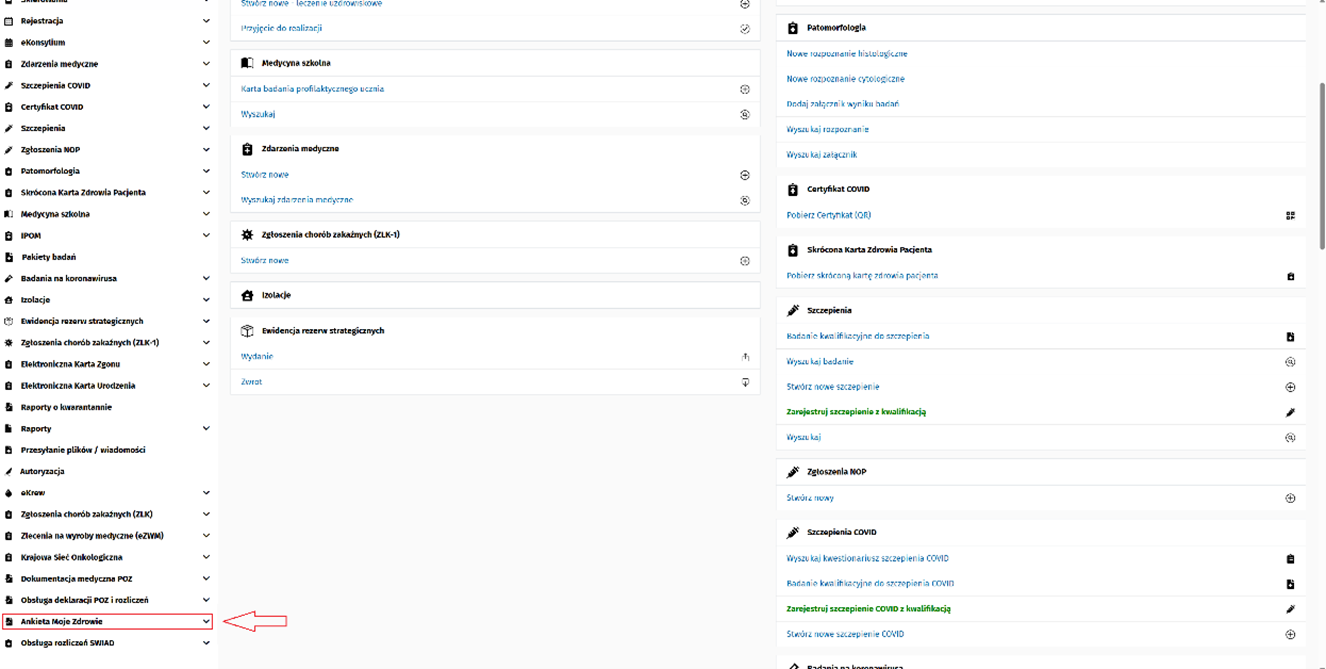1326x669 pixels.
Task: Select Autoryzacja in the left menu
Action: pyautogui.click(x=42, y=471)
